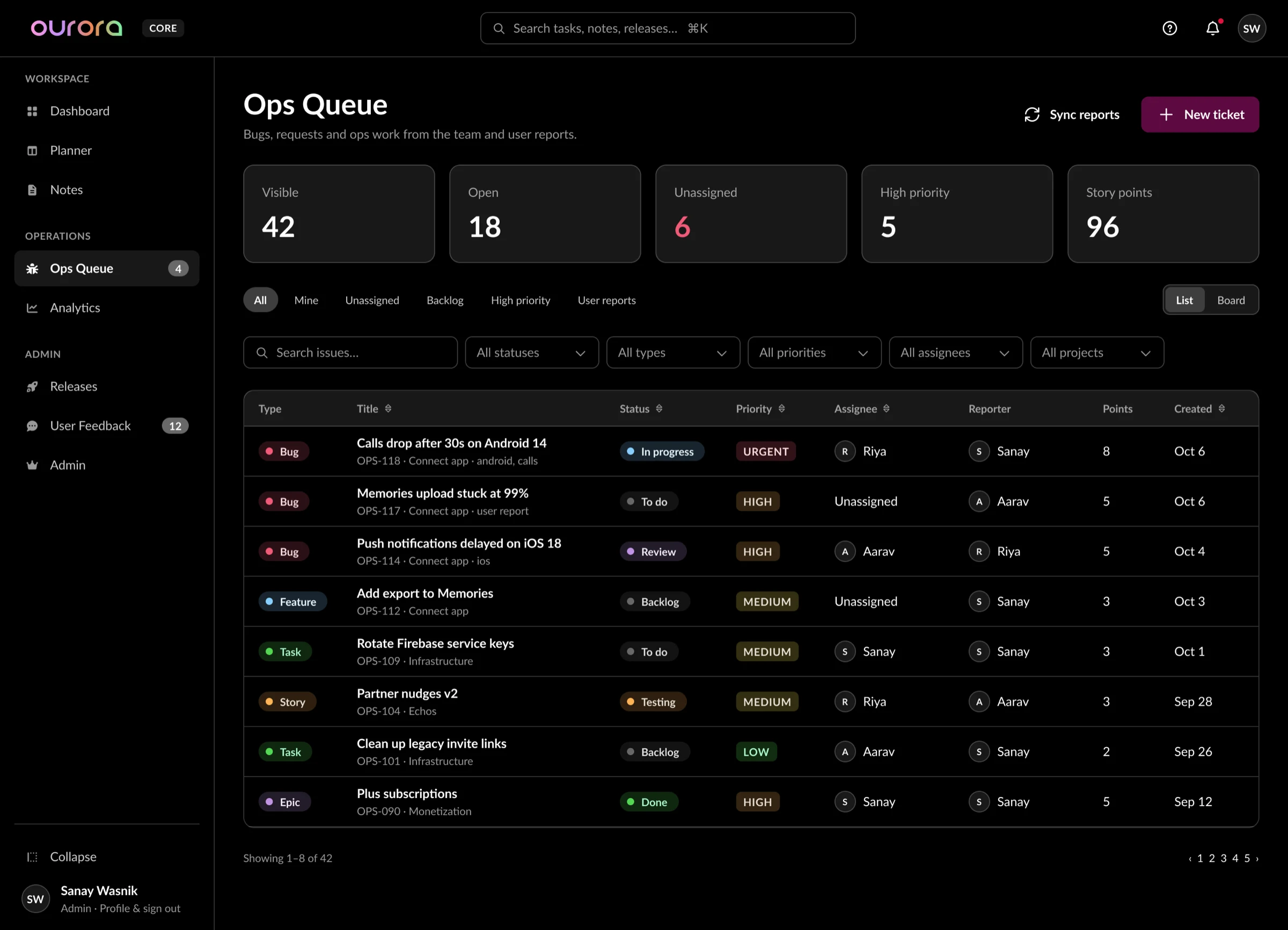
Task: Click the Sync reports button
Action: tap(1072, 115)
